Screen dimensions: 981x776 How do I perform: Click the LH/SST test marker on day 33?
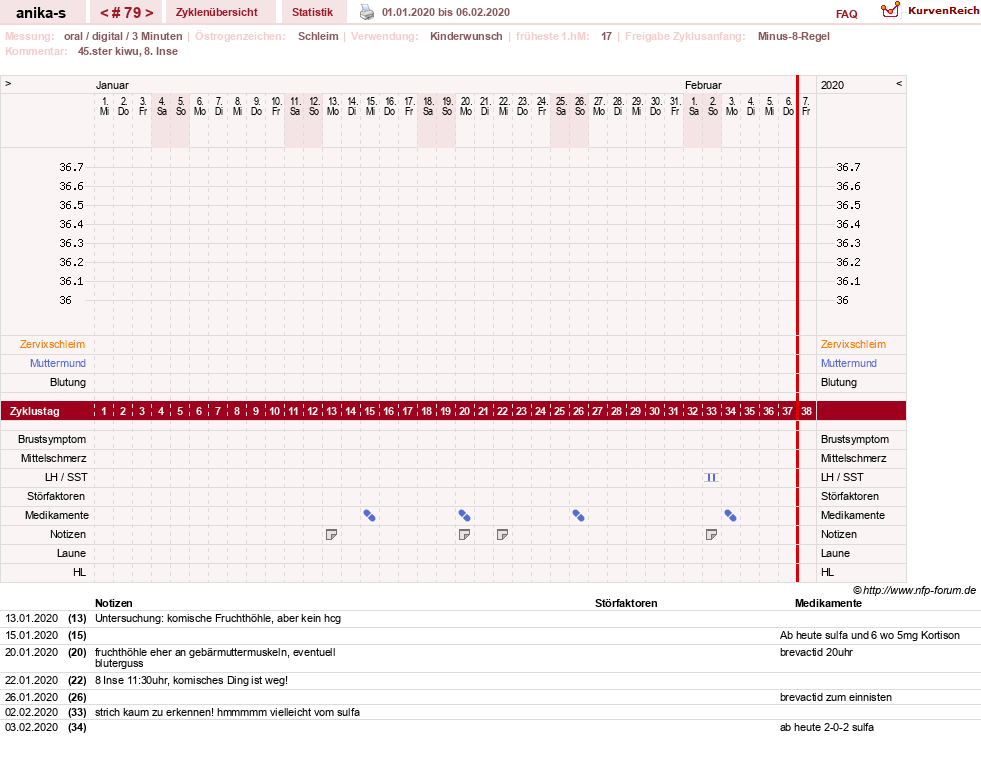711,477
